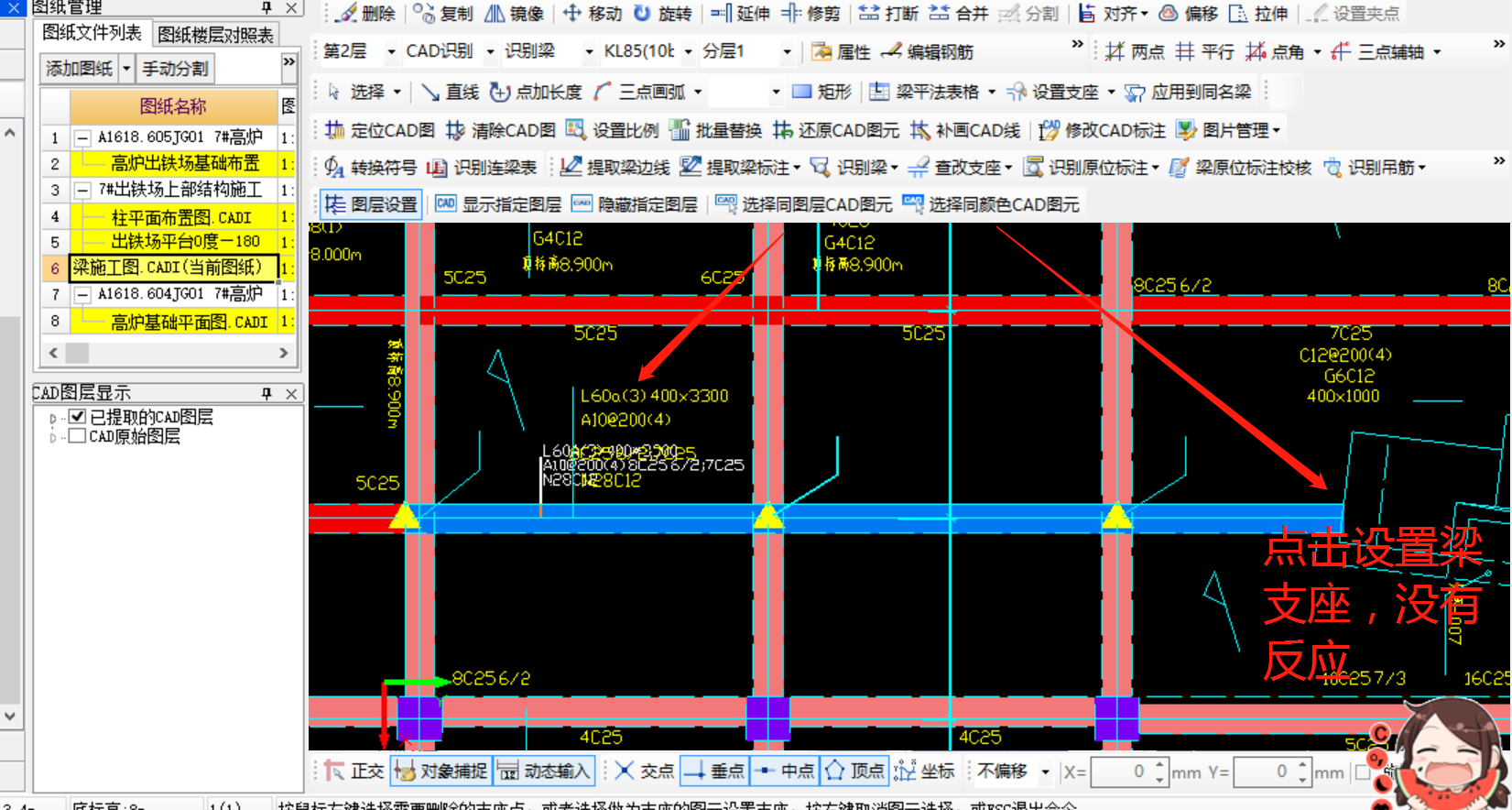Select the 拉伸 (stretch) tool
This screenshot has width=1512, height=810.
point(1258,14)
